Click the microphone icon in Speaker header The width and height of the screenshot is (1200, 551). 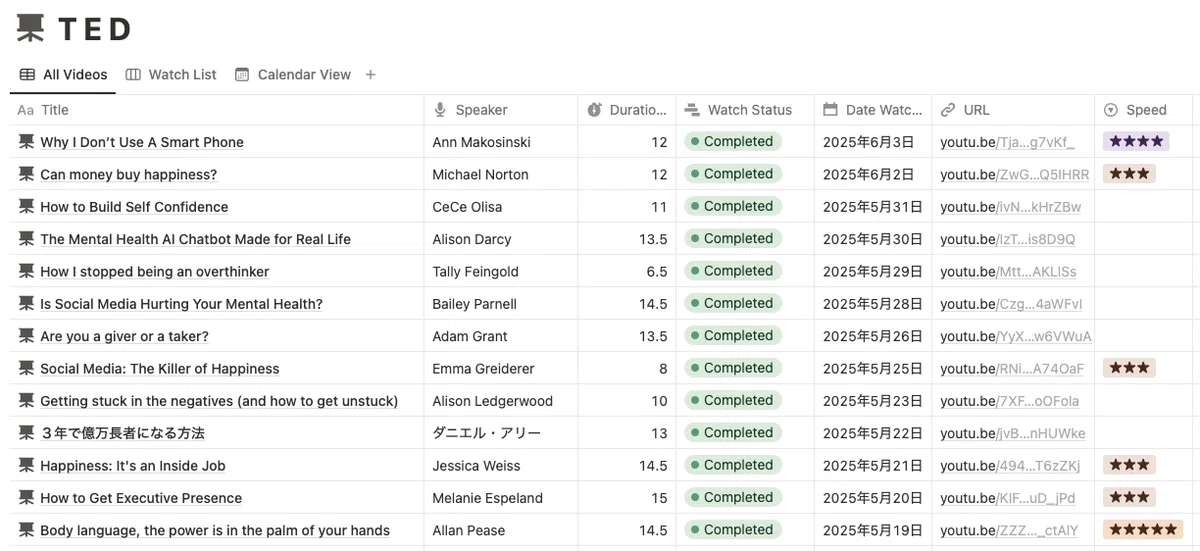(440, 110)
